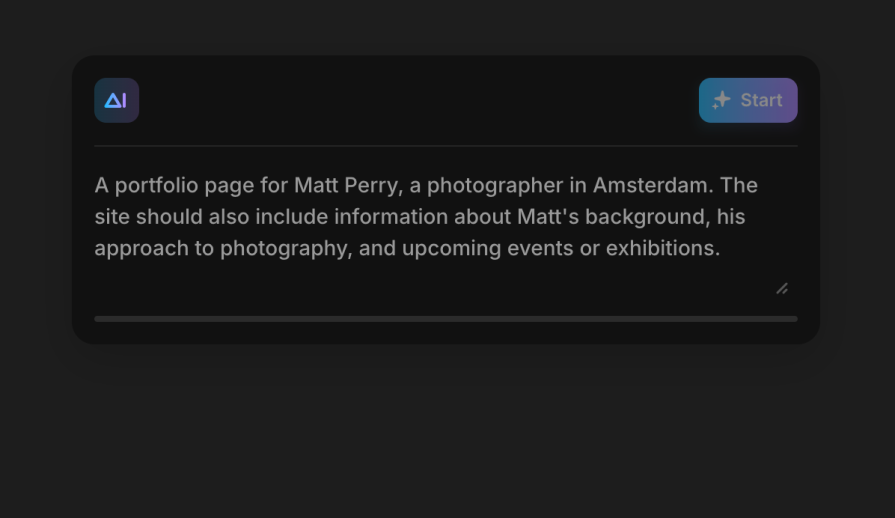895x518 pixels.
Task: Place cursor at end of prompt text
Action: pyautogui.click(x=721, y=248)
